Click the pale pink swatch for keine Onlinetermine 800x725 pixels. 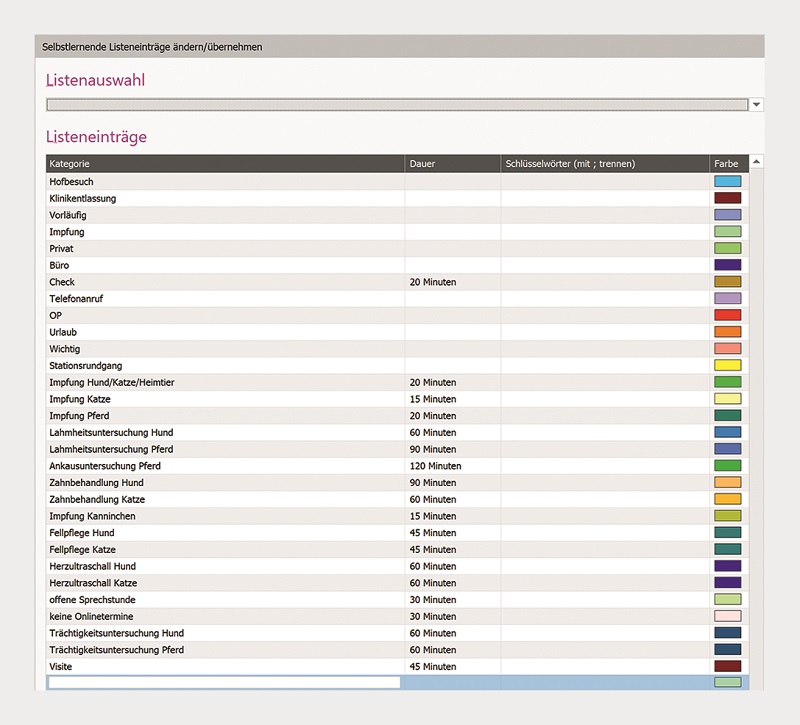727,617
